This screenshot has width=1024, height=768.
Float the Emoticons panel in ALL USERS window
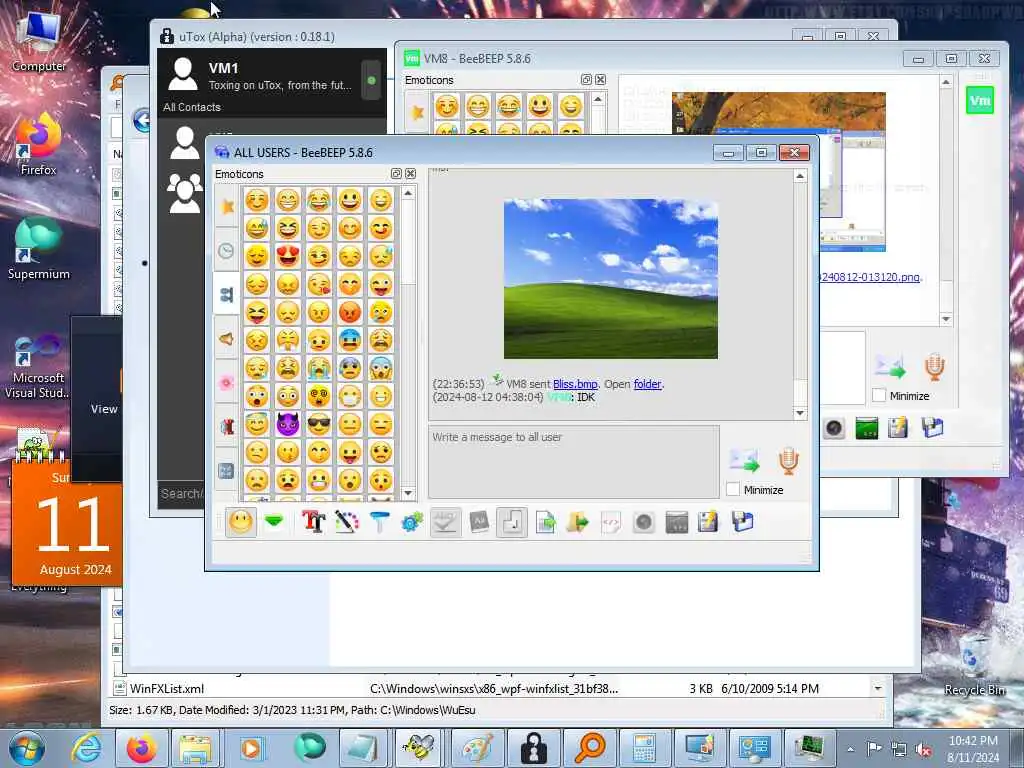tap(396, 174)
